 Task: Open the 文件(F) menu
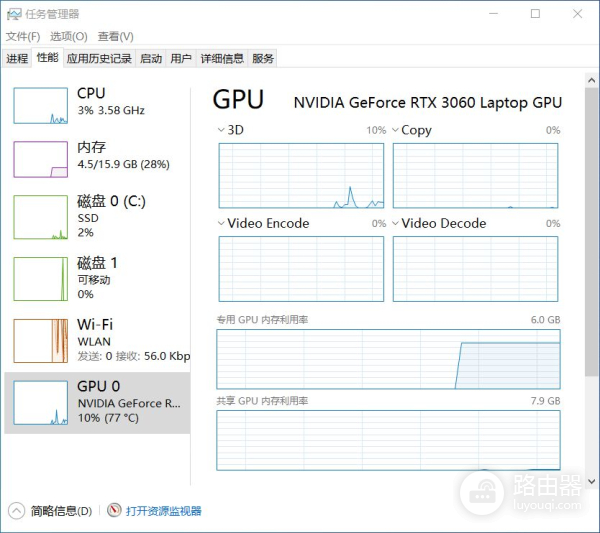23,37
